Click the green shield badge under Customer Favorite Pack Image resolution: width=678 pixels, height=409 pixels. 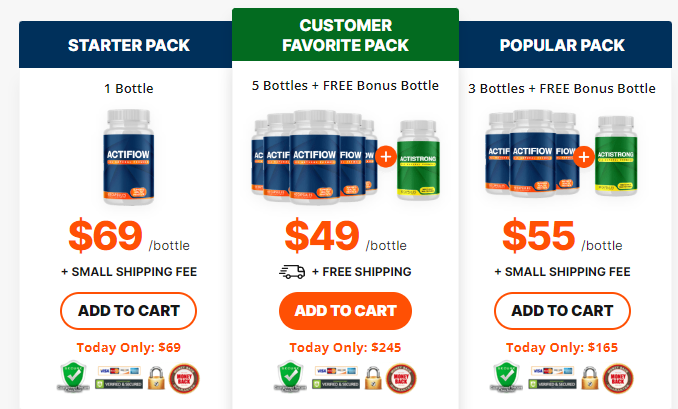tap(287, 377)
